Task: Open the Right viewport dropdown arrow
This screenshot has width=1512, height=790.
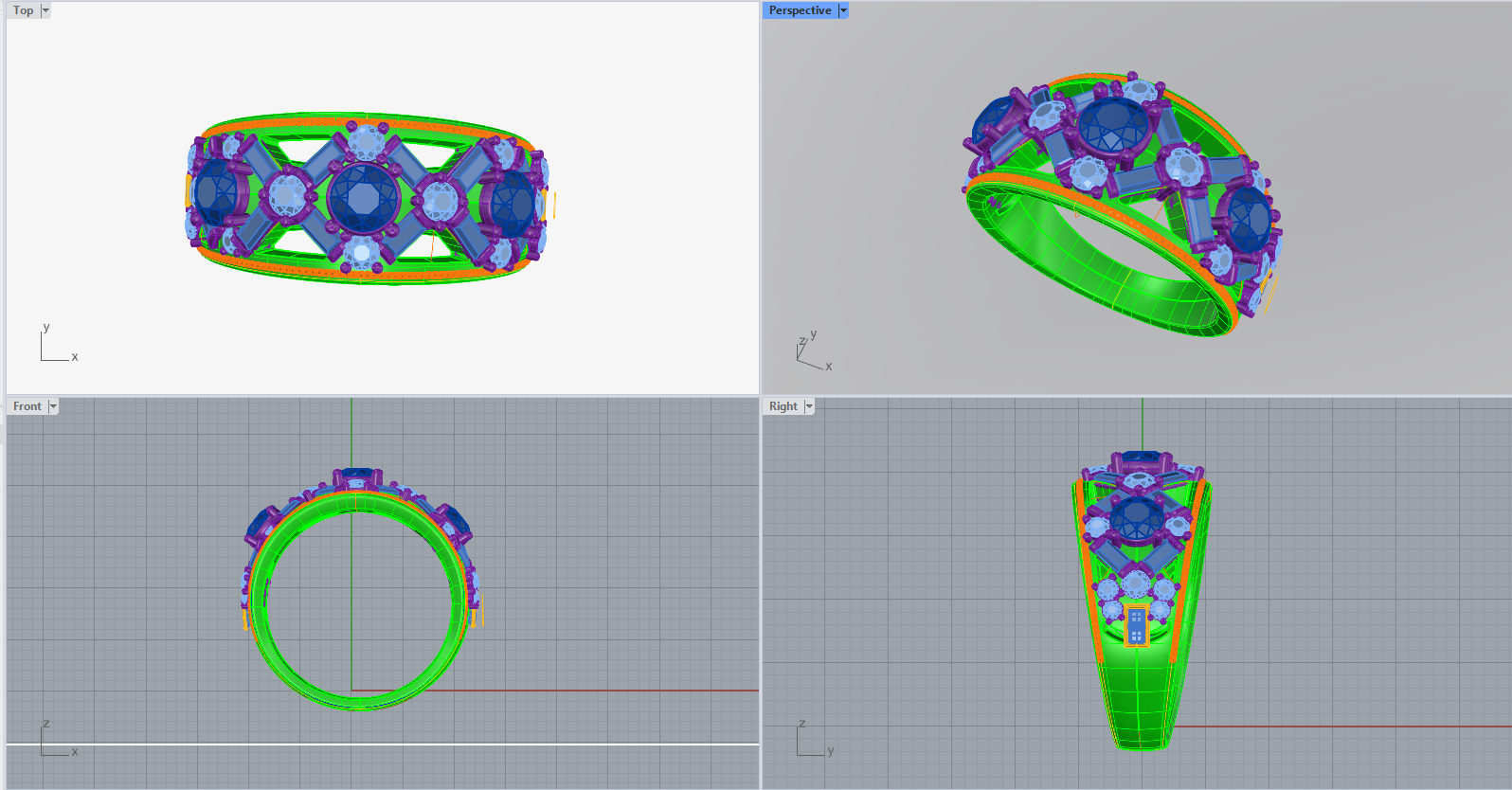Action: point(809,406)
